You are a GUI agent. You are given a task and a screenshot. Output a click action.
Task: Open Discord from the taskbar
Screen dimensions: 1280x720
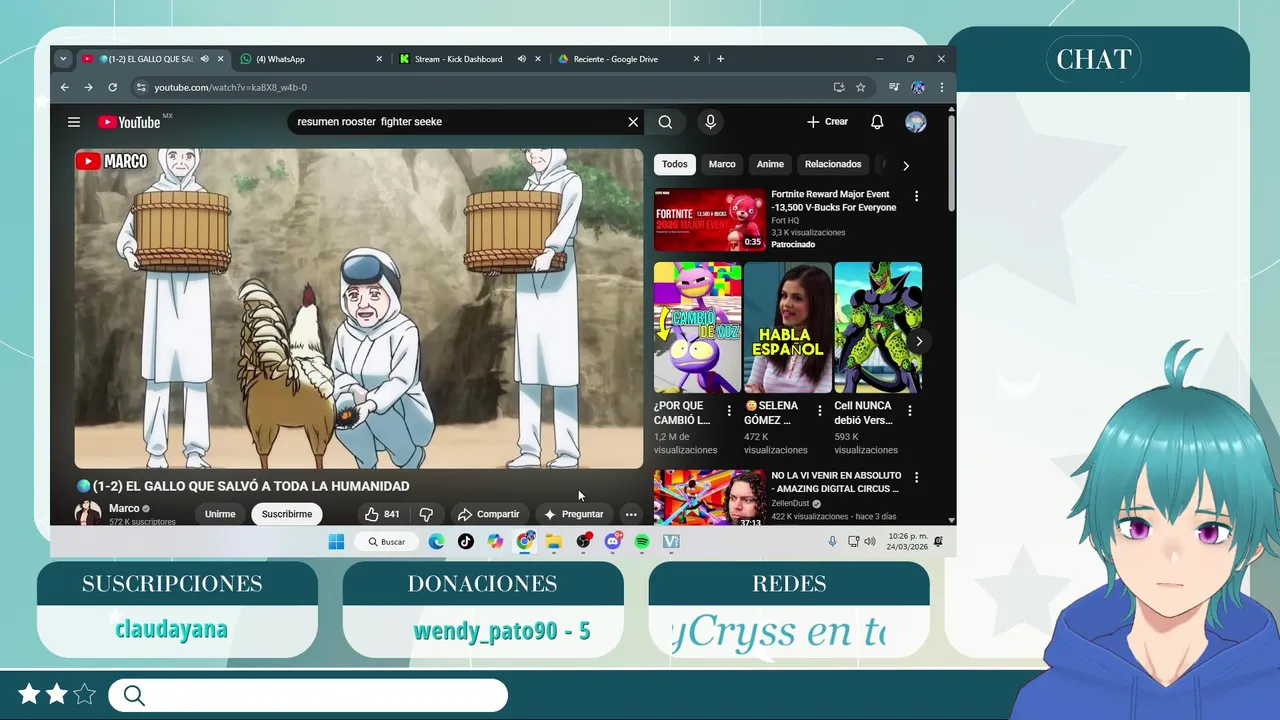pyautogui.click(x=613, y=541)
